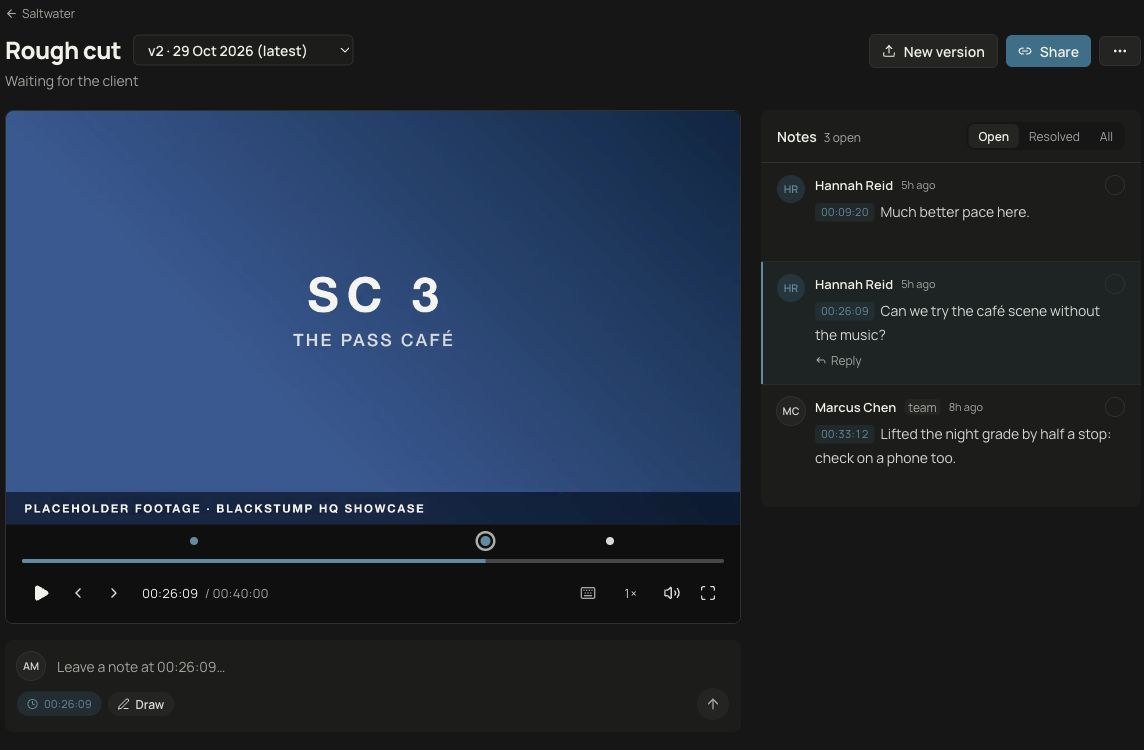Focus the 'Leave a note' input field
Image resolution: width=1144 pixels, height=750 pixels.
(x=394, y=667)
